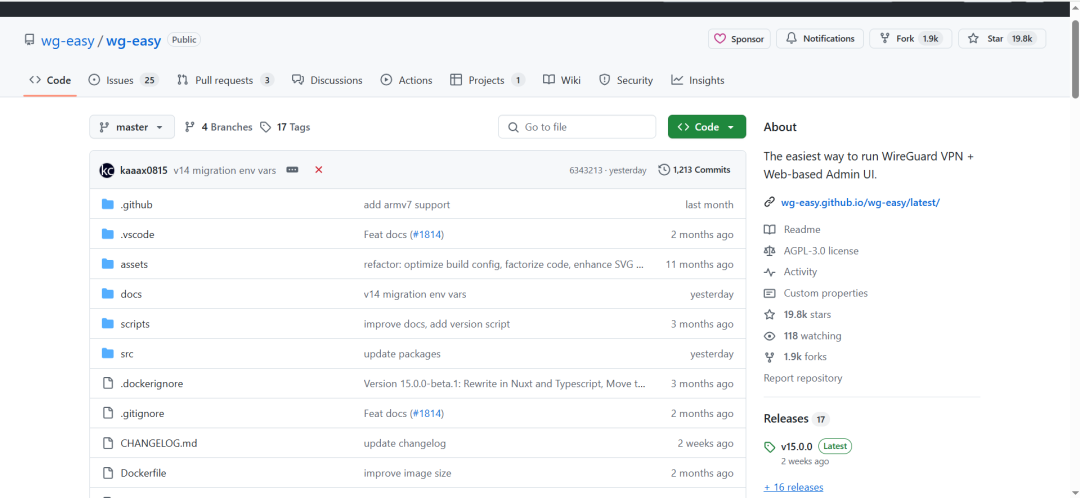Open the Releases heading link
1080x498 pixels.
click(x=786, y=419)
